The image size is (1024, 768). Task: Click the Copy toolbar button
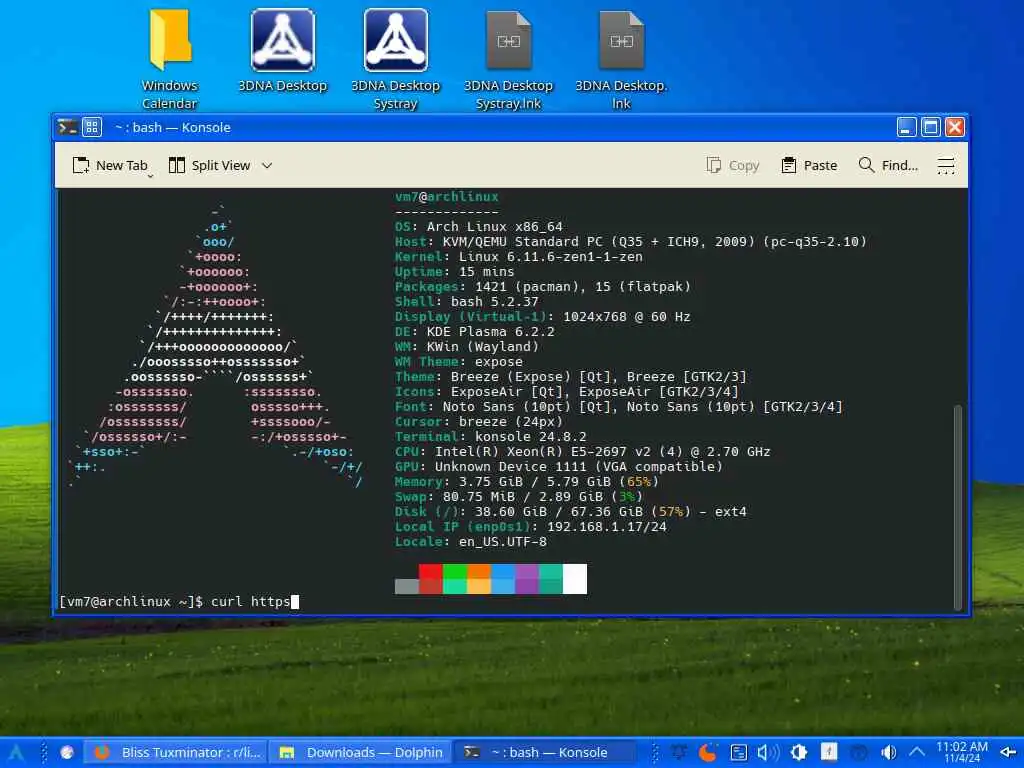[x=733, y=165]
